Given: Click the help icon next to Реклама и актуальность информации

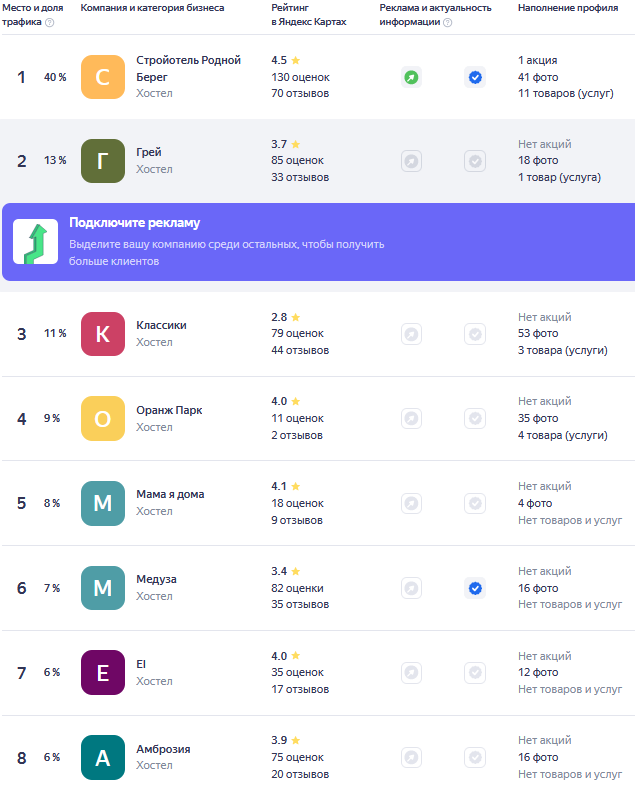Looking at the screenshot, I should 448,22.
